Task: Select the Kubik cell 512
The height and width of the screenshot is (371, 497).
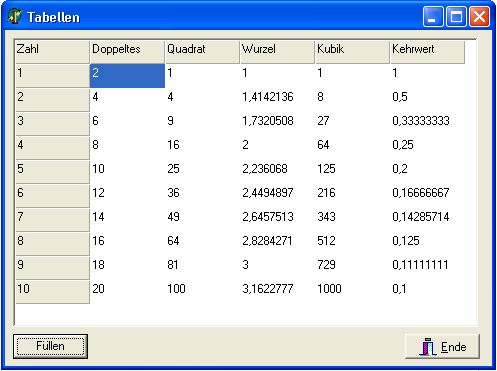Action: pyautogui.click(x=352, y=244)
